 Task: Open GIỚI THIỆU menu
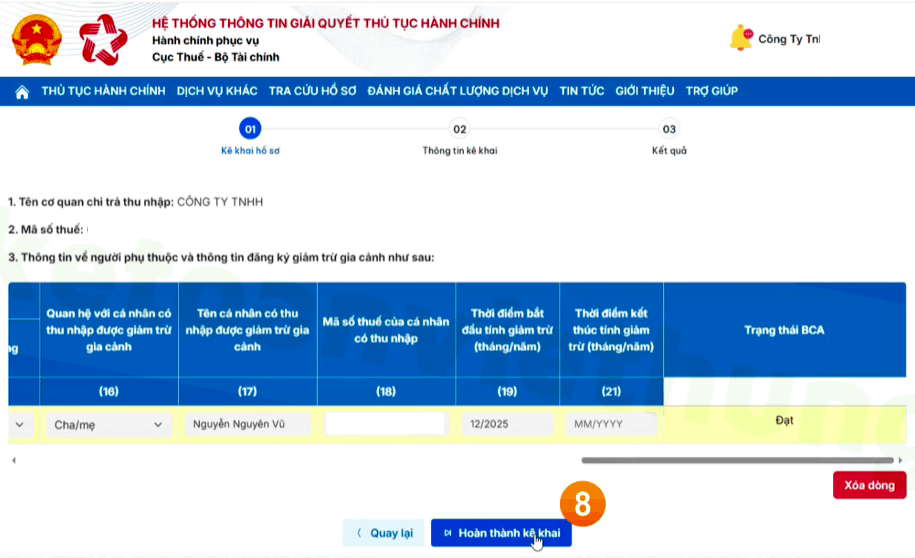coord(645,91)
